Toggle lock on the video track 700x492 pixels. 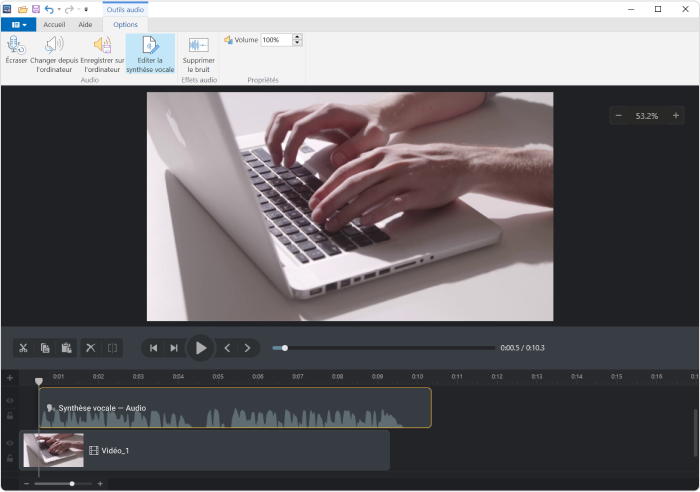coord(10,458)
